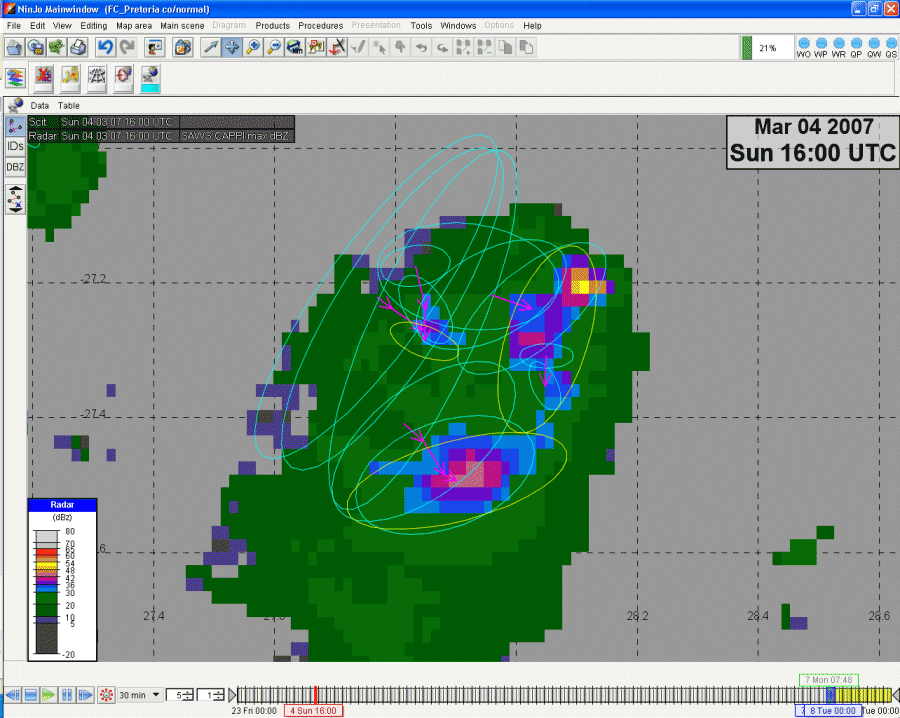This screenshot has height=718, width=900.
Task: Click the green map toolbar icon
Action: pyautogui.click(x=57, y=48)
